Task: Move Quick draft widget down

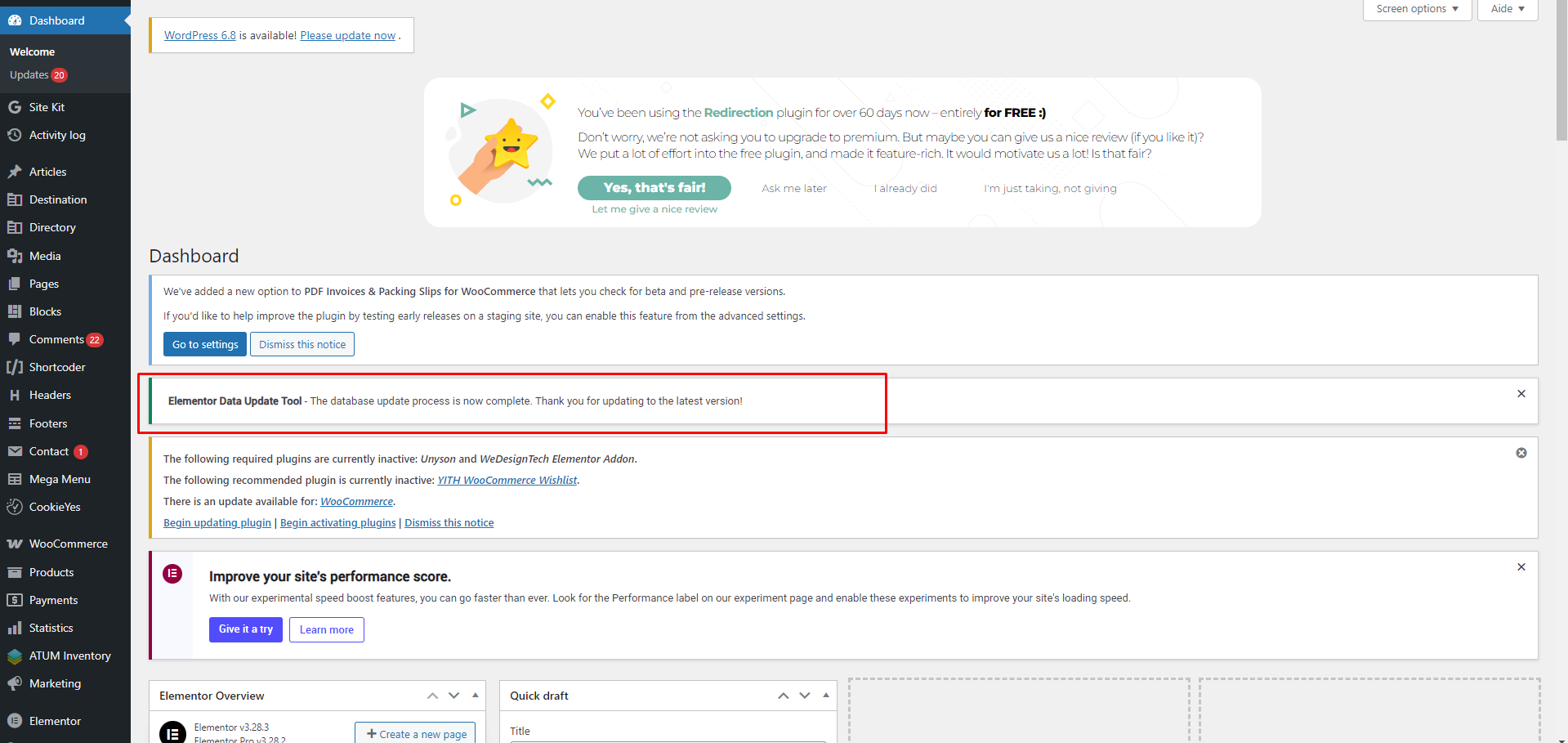Action: [x=805, y=696]
